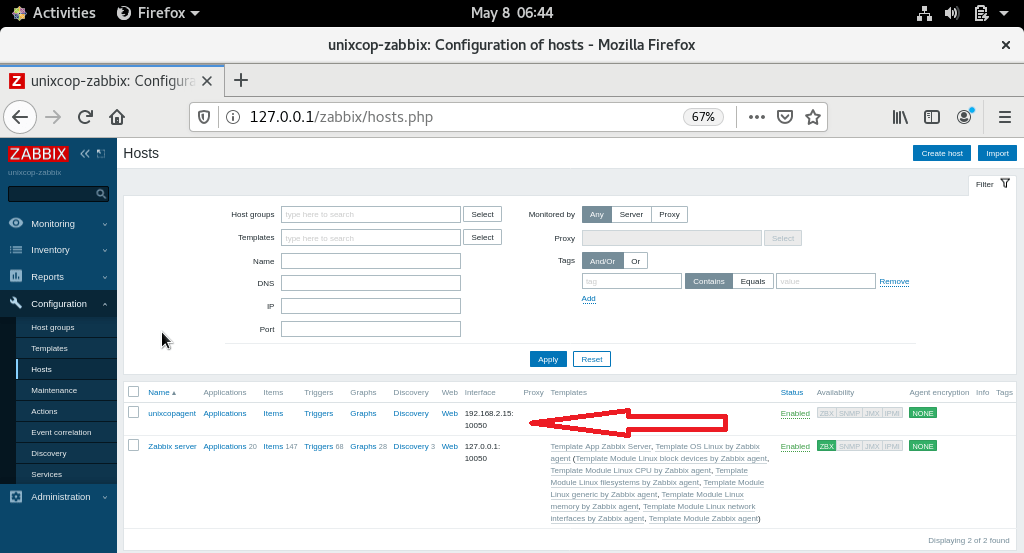The height and width of the screenshot is (553, 1024).
Task: Select Contains tag operator
Action: coord(709,281)
